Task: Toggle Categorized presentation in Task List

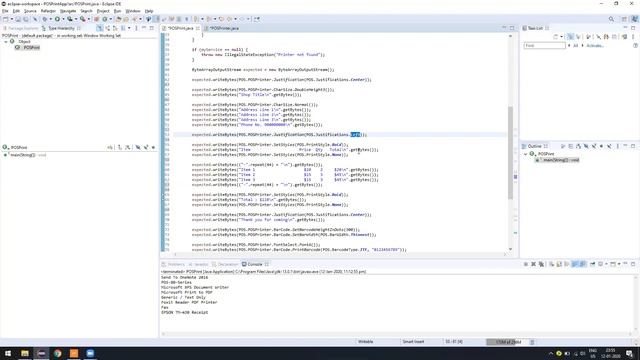Action: [571, 37]
